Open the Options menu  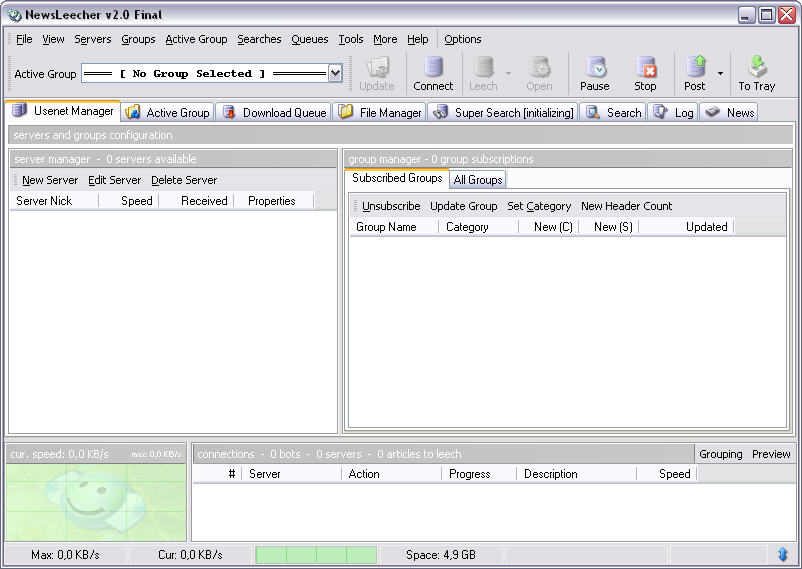[463, 39]
